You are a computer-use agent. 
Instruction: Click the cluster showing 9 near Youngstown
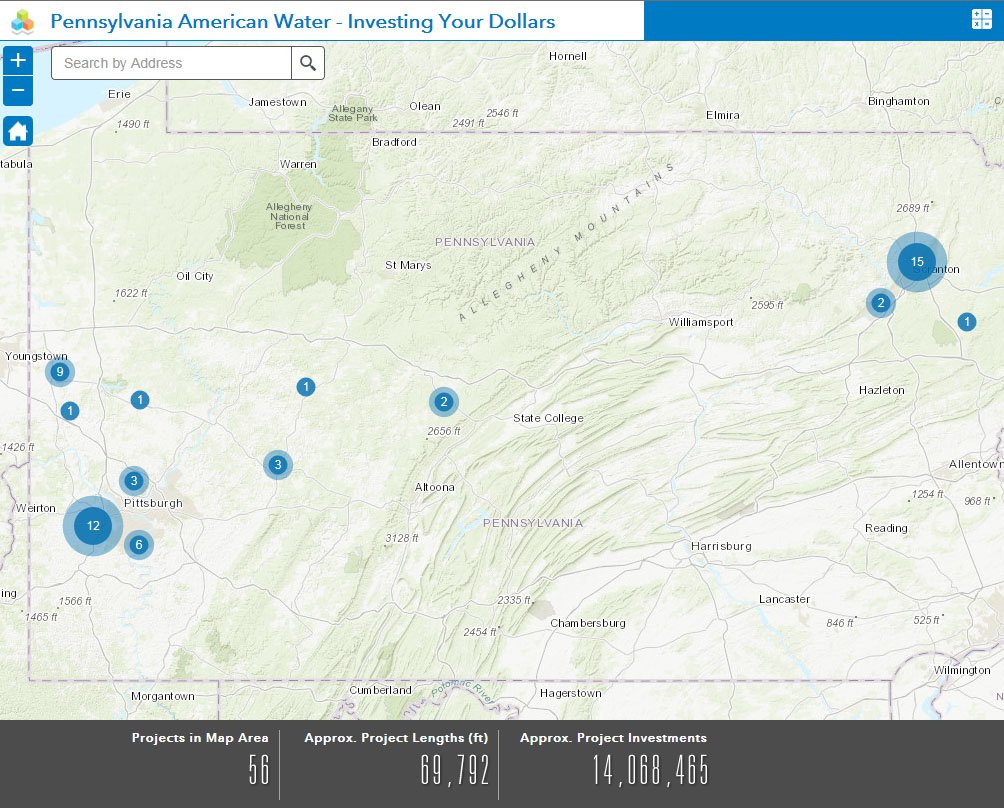60,371
